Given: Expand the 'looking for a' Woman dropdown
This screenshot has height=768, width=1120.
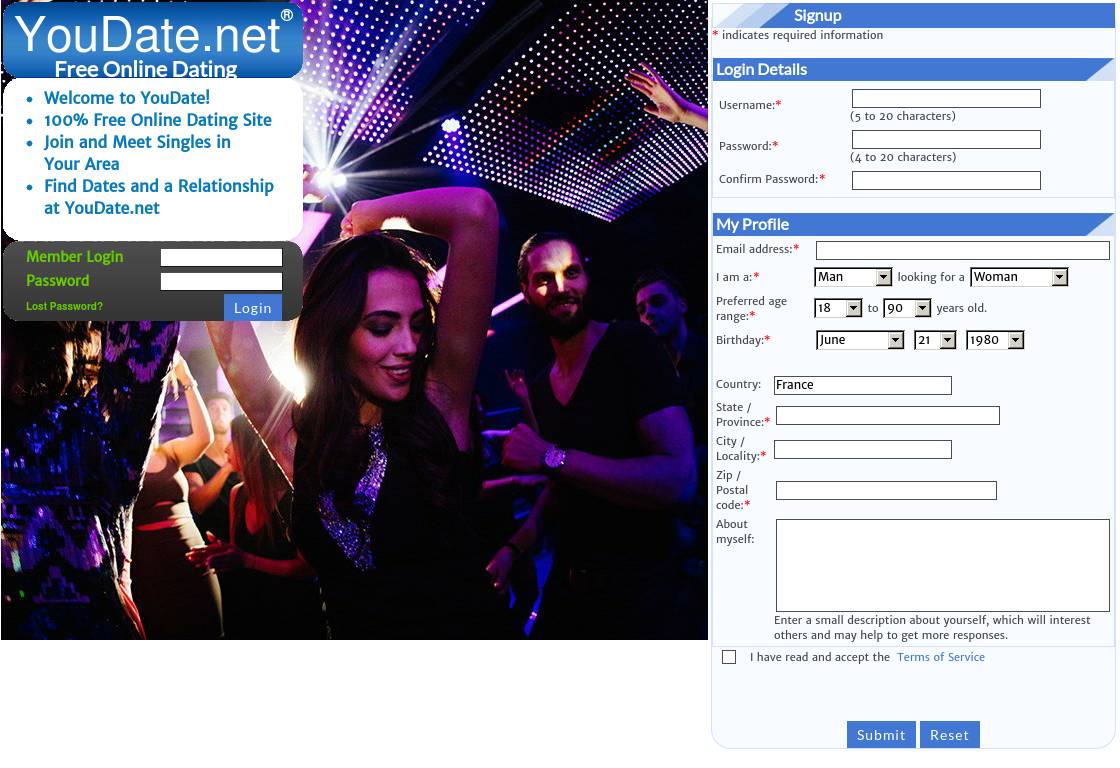Looking at the screenshot, I should tap(1018, 277).
